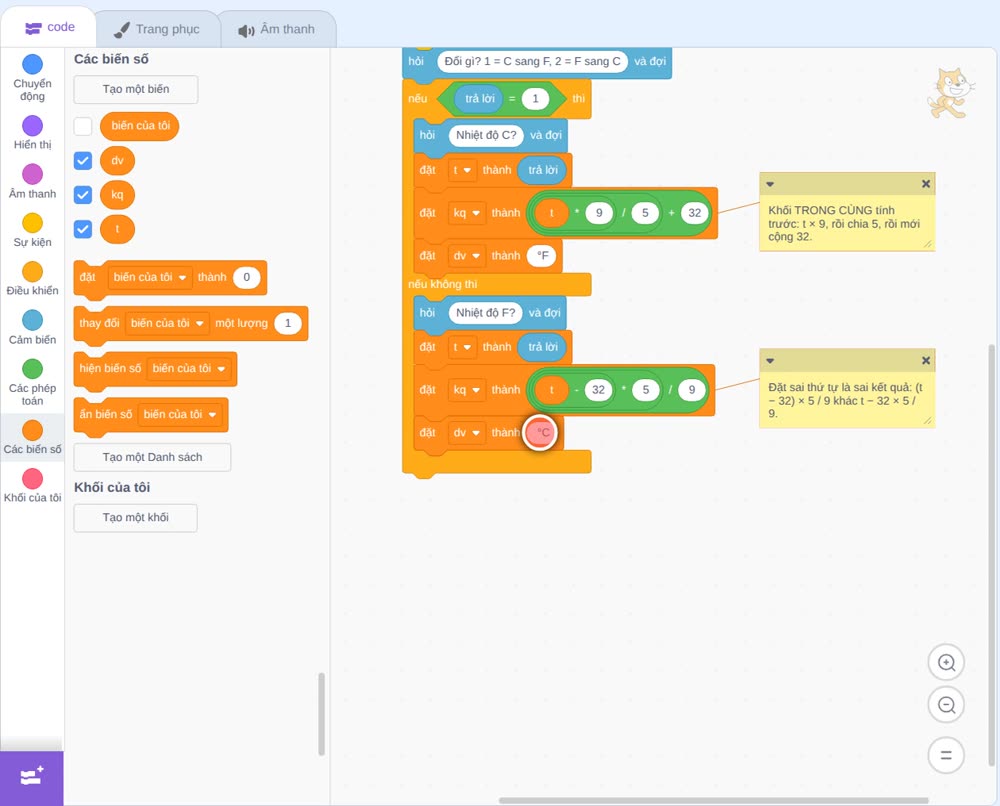Click the block palette scrollbar
Viewport: 1000px width, 806px height.
click(321, 714)
